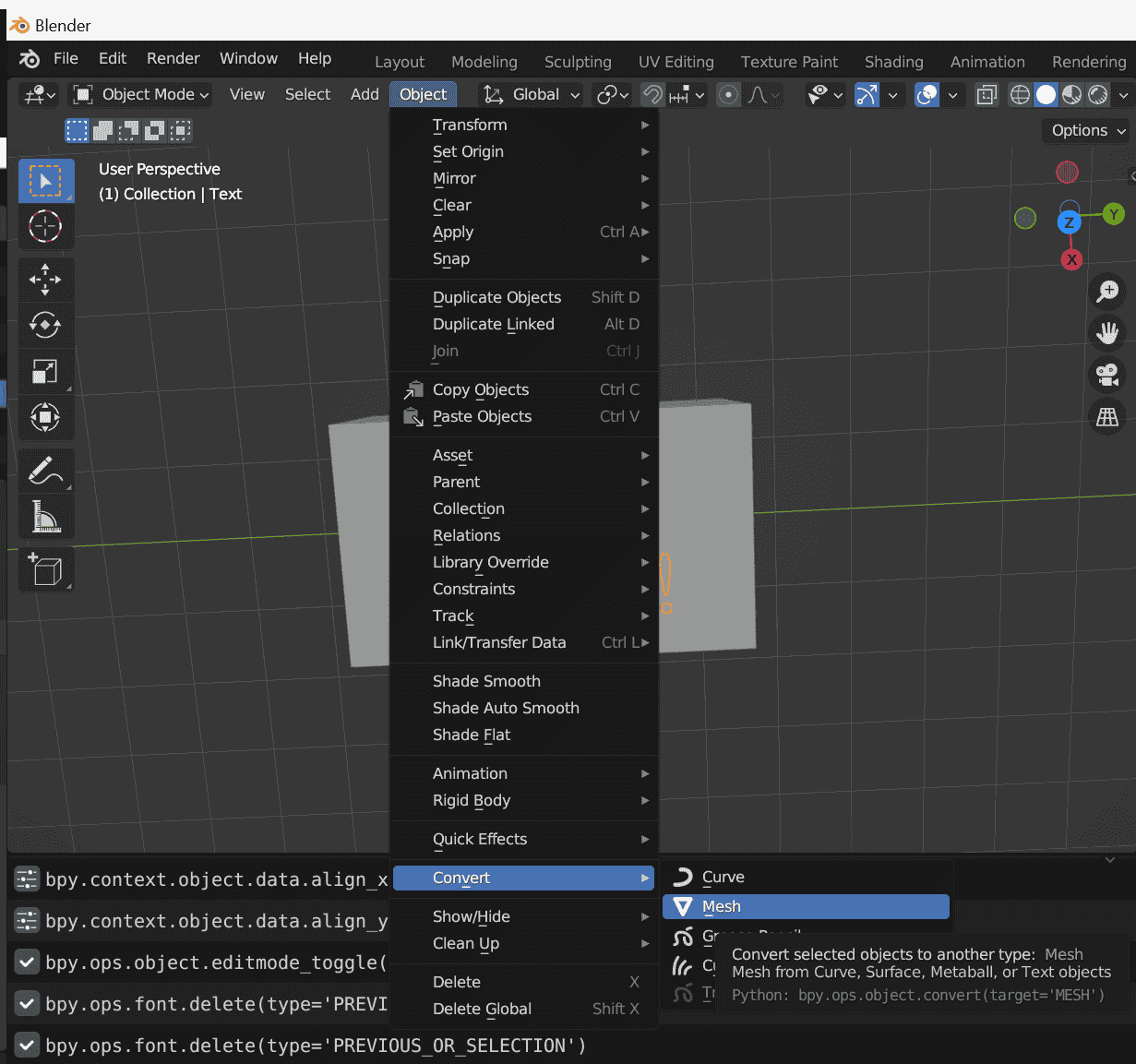Select the extend selection mode icon
Viewport: 1136px width, 1064px height.
pyautogui.click(x=103, y=131)
